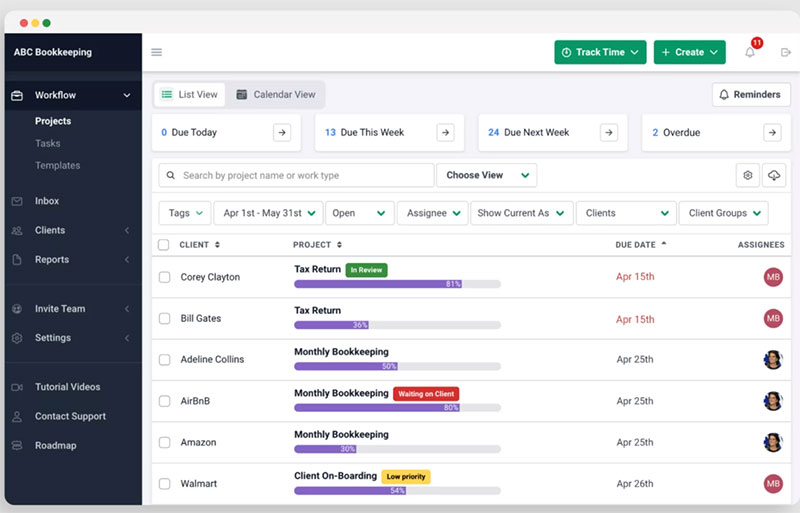Click the 81% progress bar for Corey Clayton
The height and width of the screenshot is (513, 800).
(397, 284)
